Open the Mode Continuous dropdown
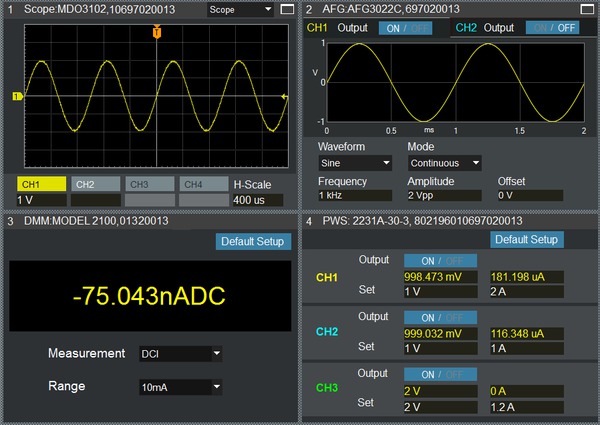This screenshot has height=425, width=600. tap(445, 162)
